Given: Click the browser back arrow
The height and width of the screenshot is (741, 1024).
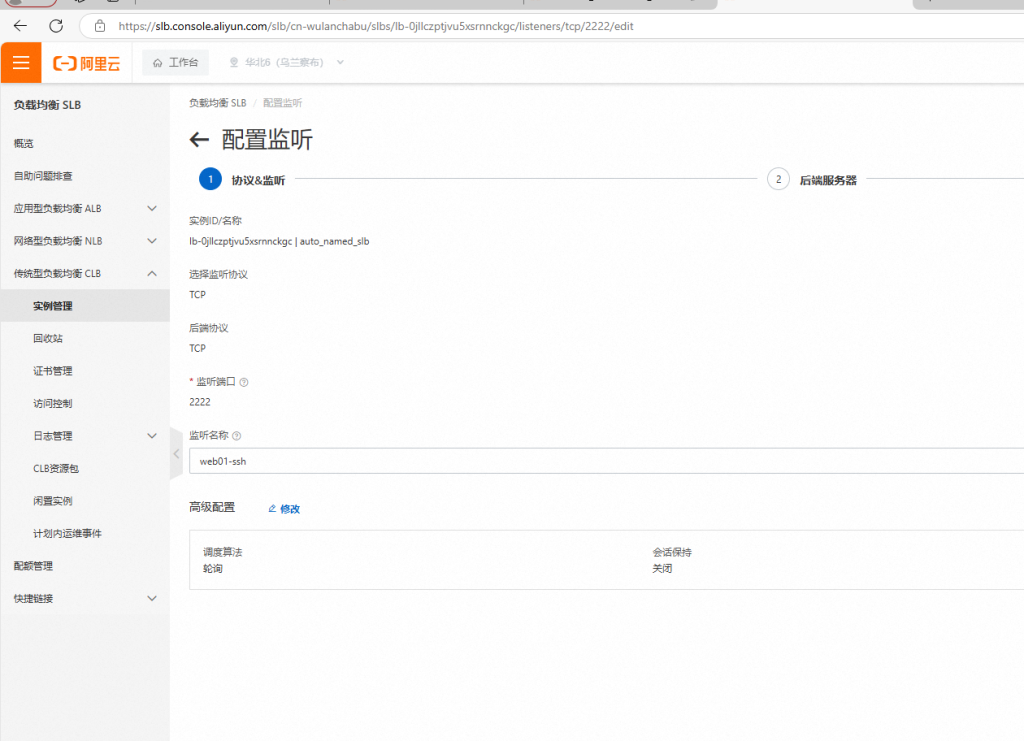Looking at the screenshot, I should 20,26.
